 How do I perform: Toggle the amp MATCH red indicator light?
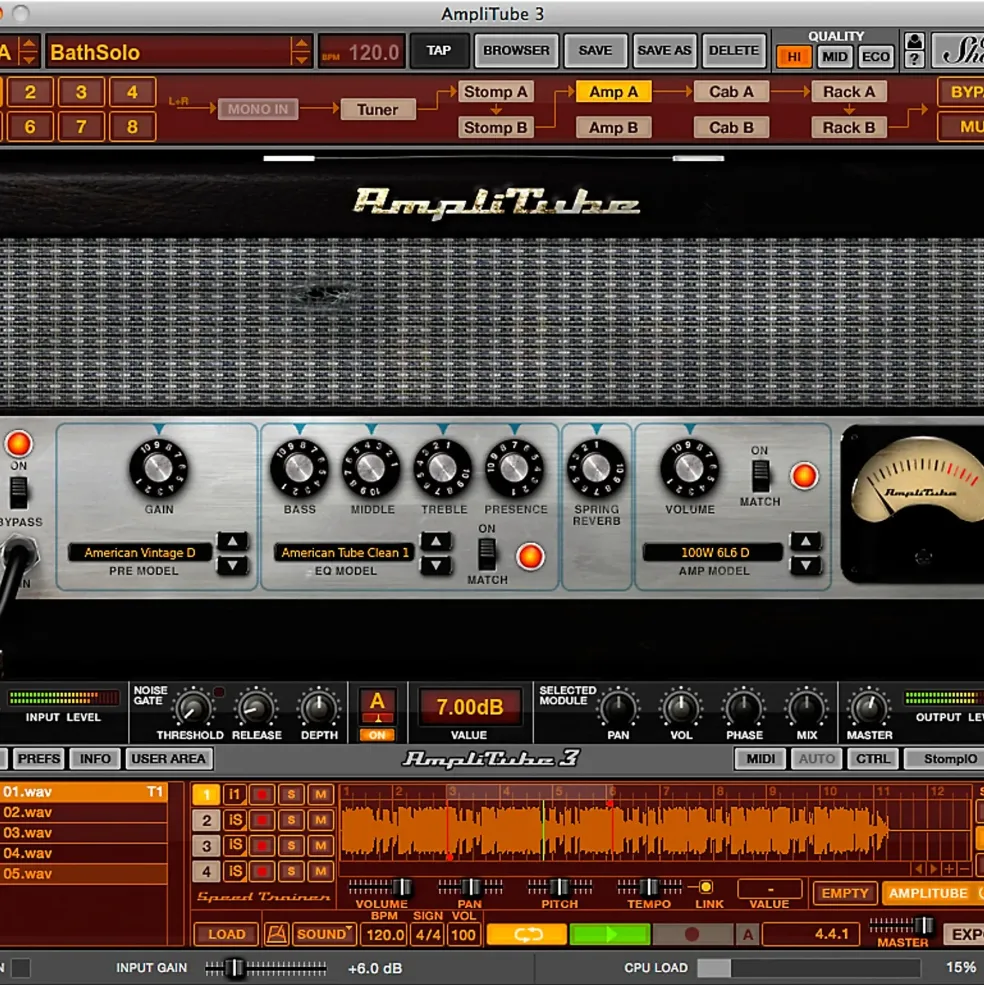tap(804, 476)
